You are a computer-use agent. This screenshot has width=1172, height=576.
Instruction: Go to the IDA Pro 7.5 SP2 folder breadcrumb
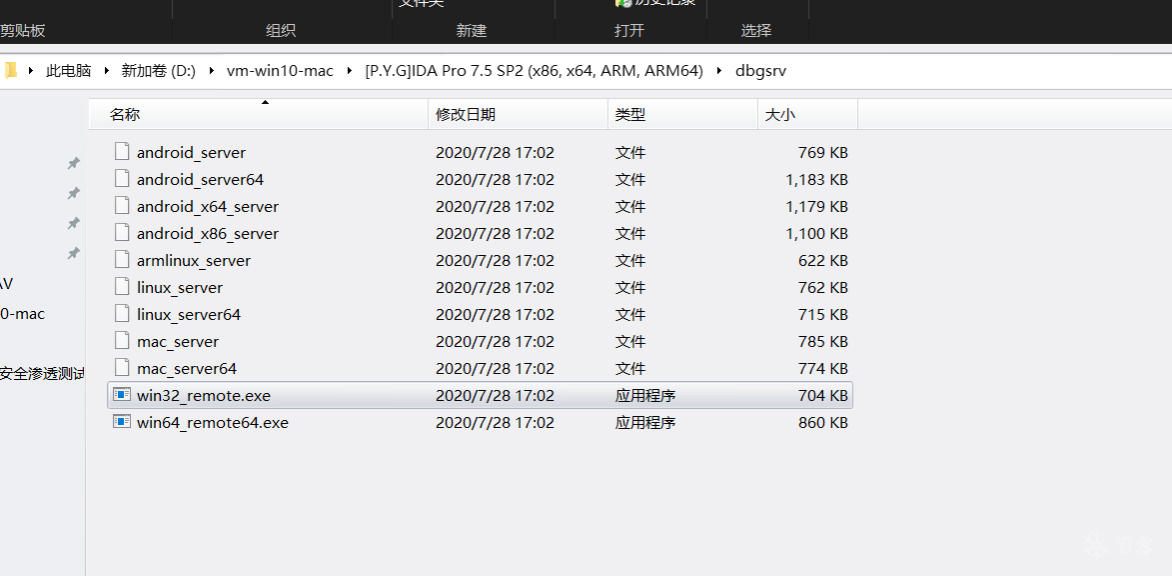pos(534,71)
